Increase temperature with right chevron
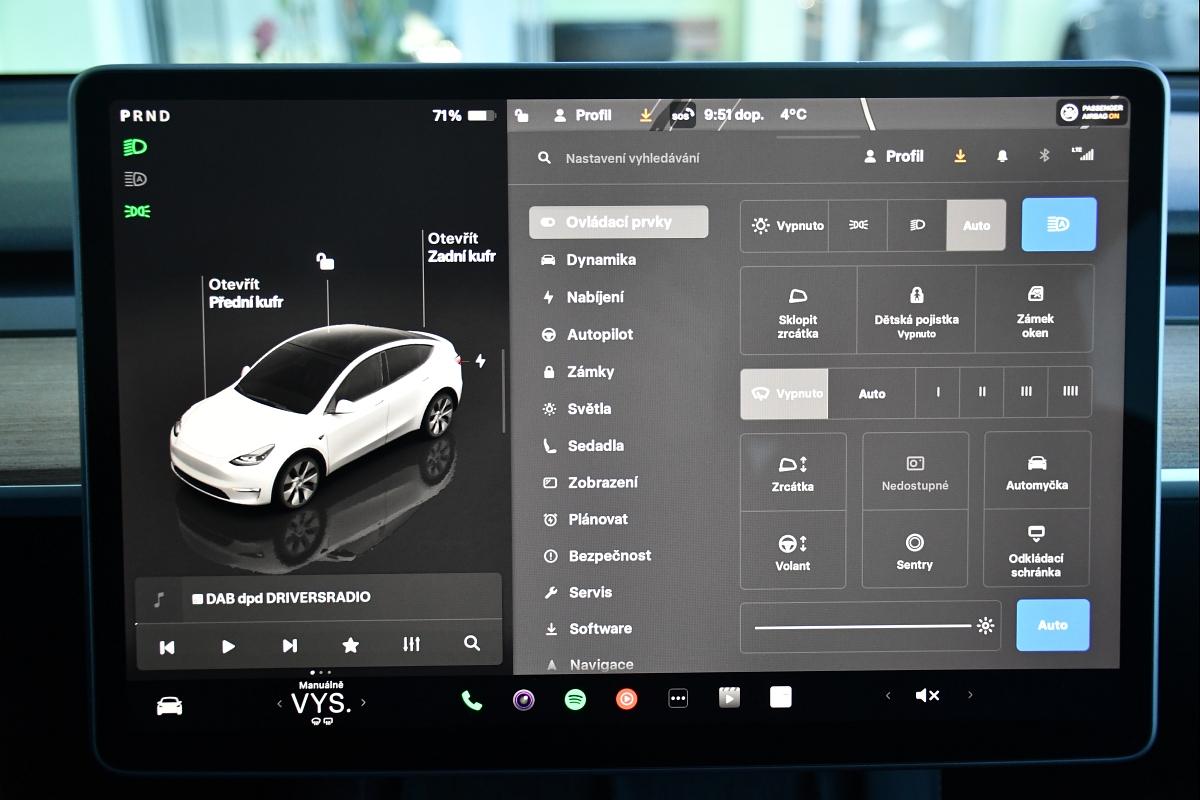Image resolution: width=1200 pixels, height=800 pixels. (363, 703)
